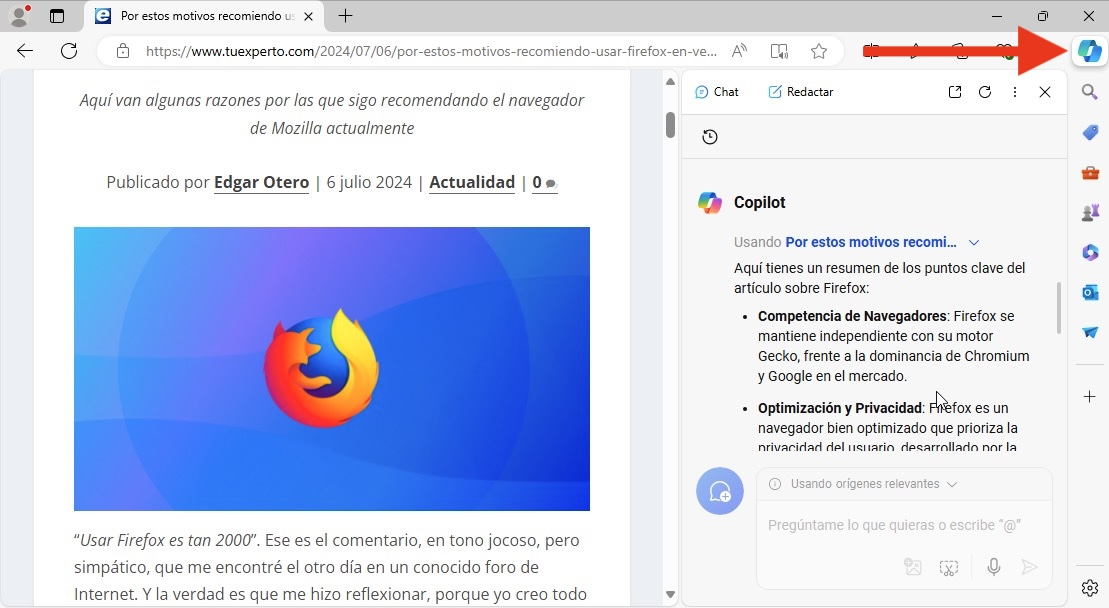Open Search in Edge sidebar
Image resolution: width=1109 pixels, height=608 pixels.
(x=1090, y=92)
